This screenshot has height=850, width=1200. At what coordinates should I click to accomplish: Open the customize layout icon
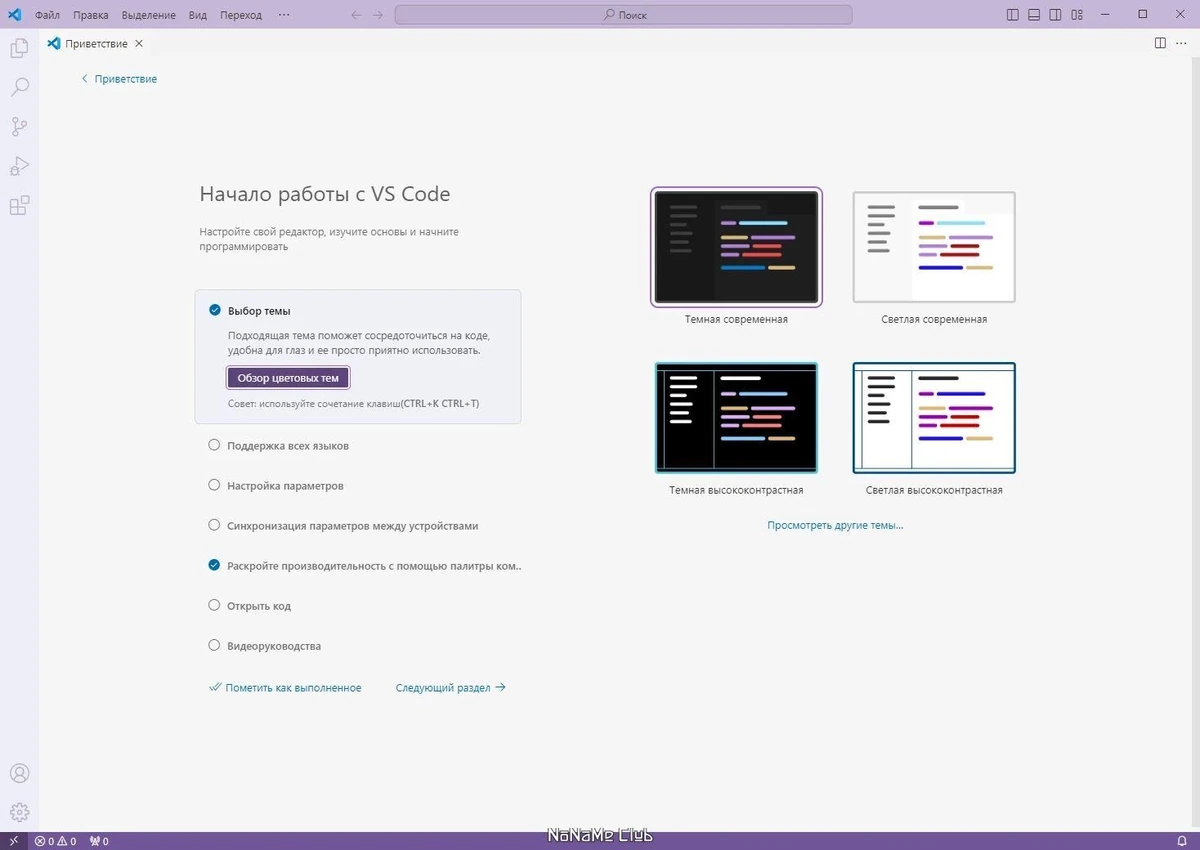tap(1077, 15)
